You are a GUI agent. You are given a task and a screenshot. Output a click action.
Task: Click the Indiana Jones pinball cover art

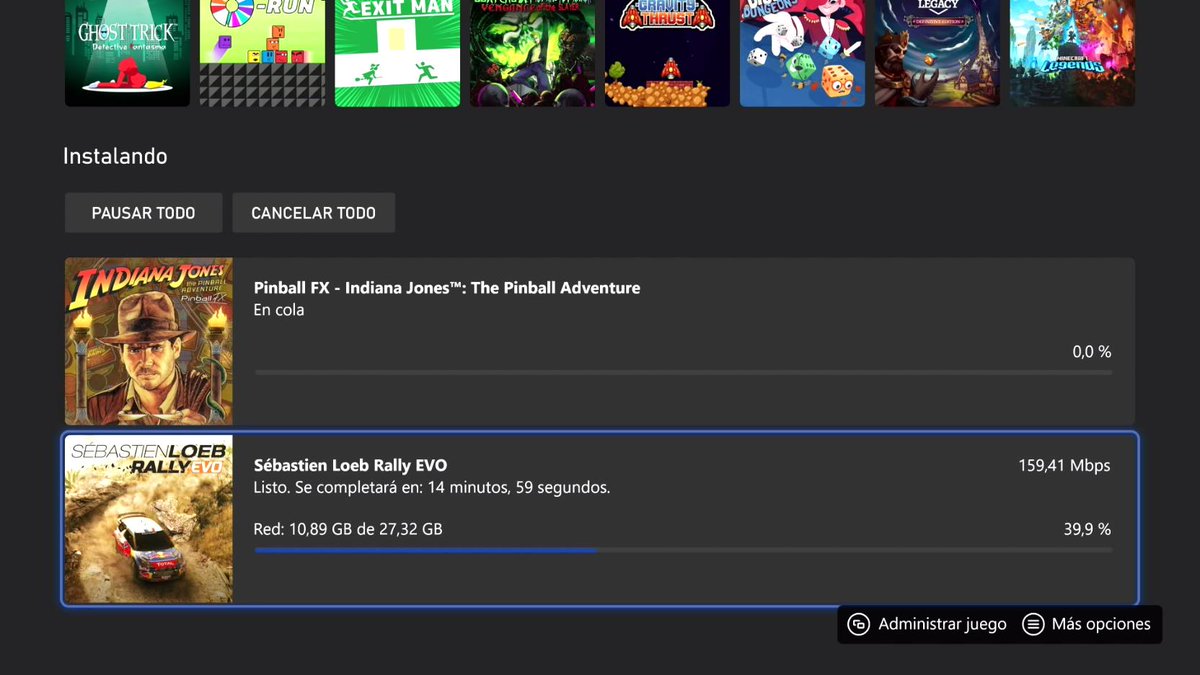148,341
